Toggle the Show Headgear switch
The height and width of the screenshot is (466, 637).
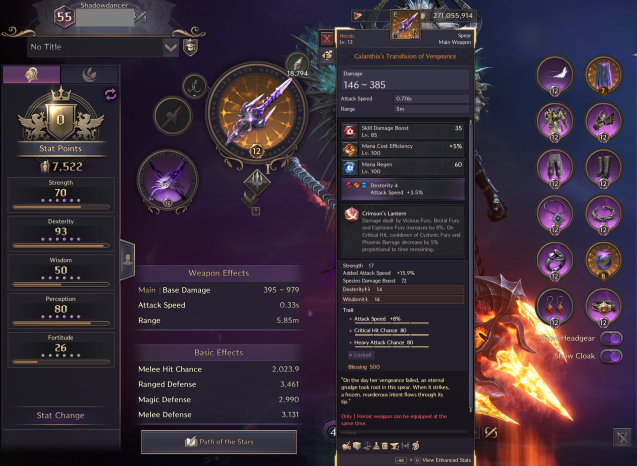pos(611,338)
